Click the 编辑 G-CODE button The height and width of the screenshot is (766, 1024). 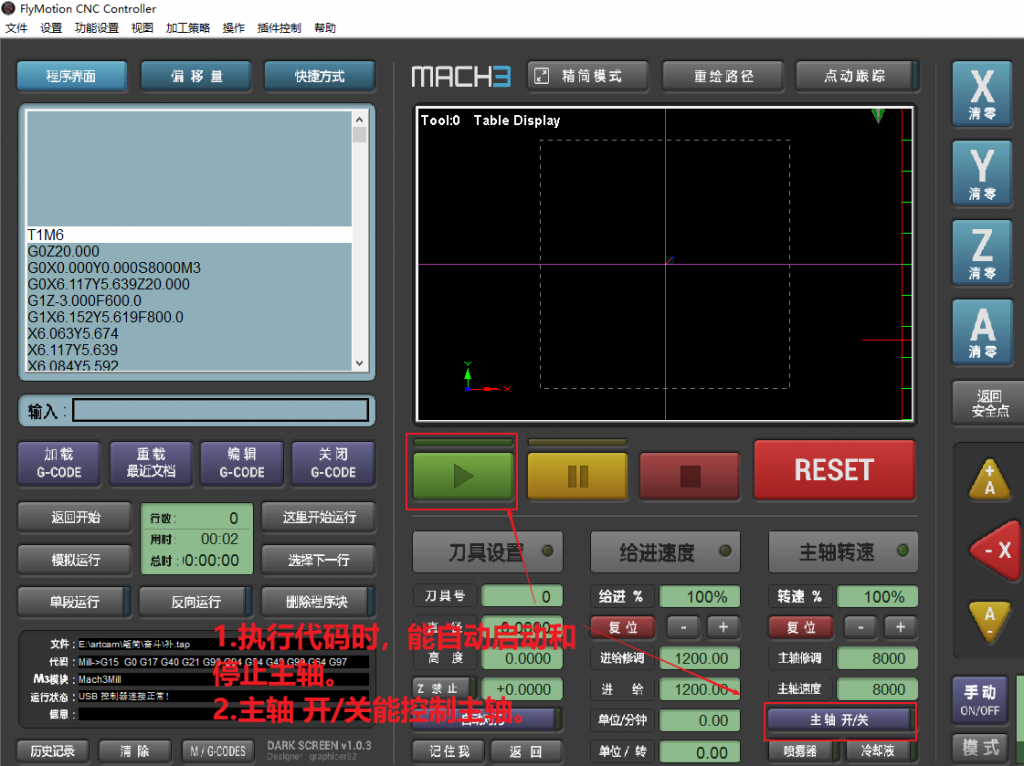[242, 463]
